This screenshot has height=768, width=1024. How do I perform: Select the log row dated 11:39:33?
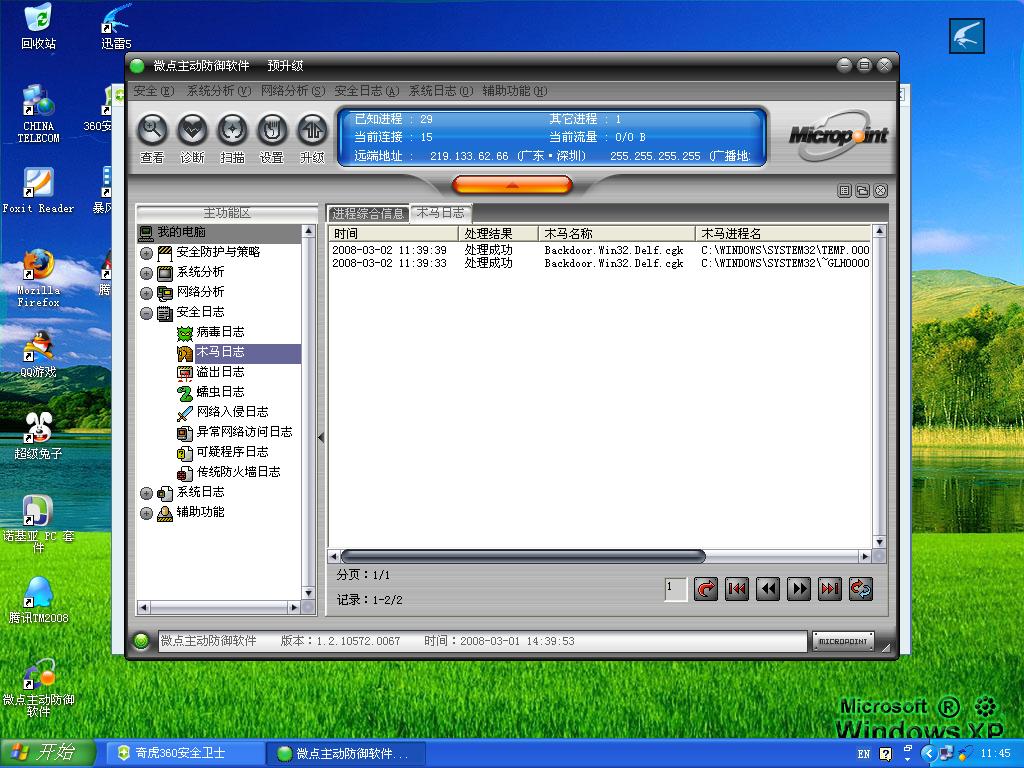tap(600, 263)
